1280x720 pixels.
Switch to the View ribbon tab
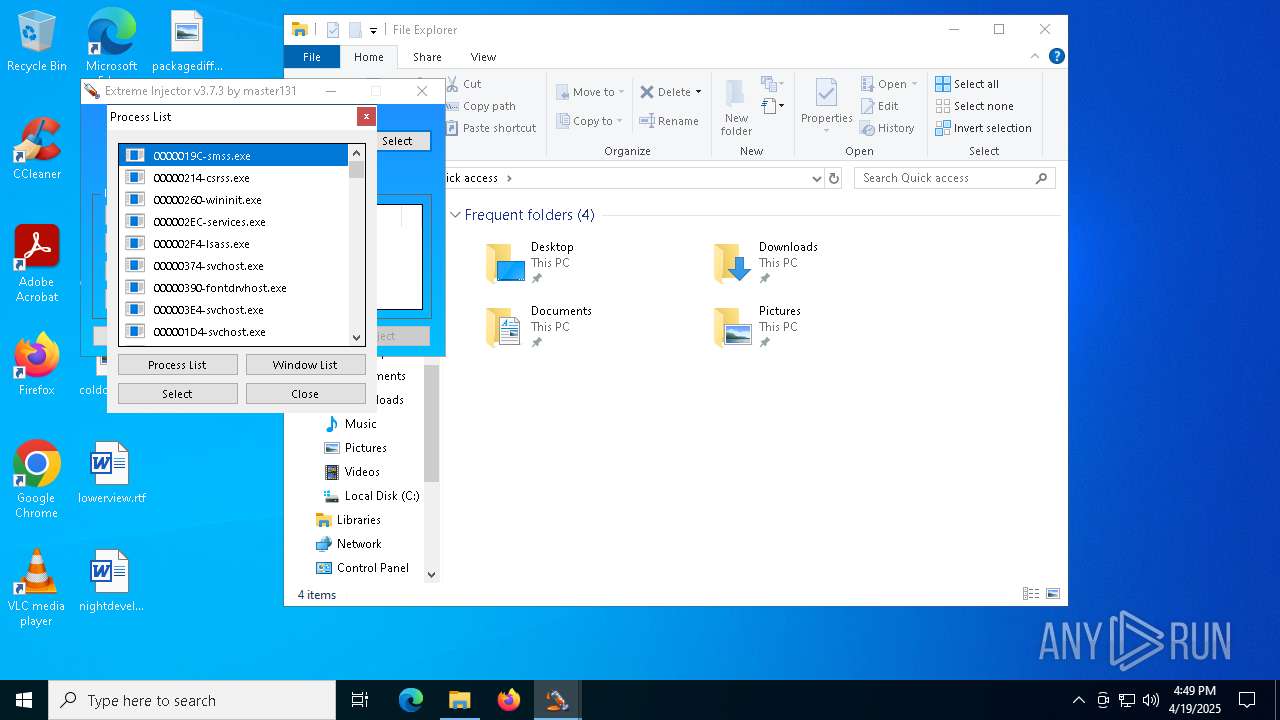pos(483,57)
